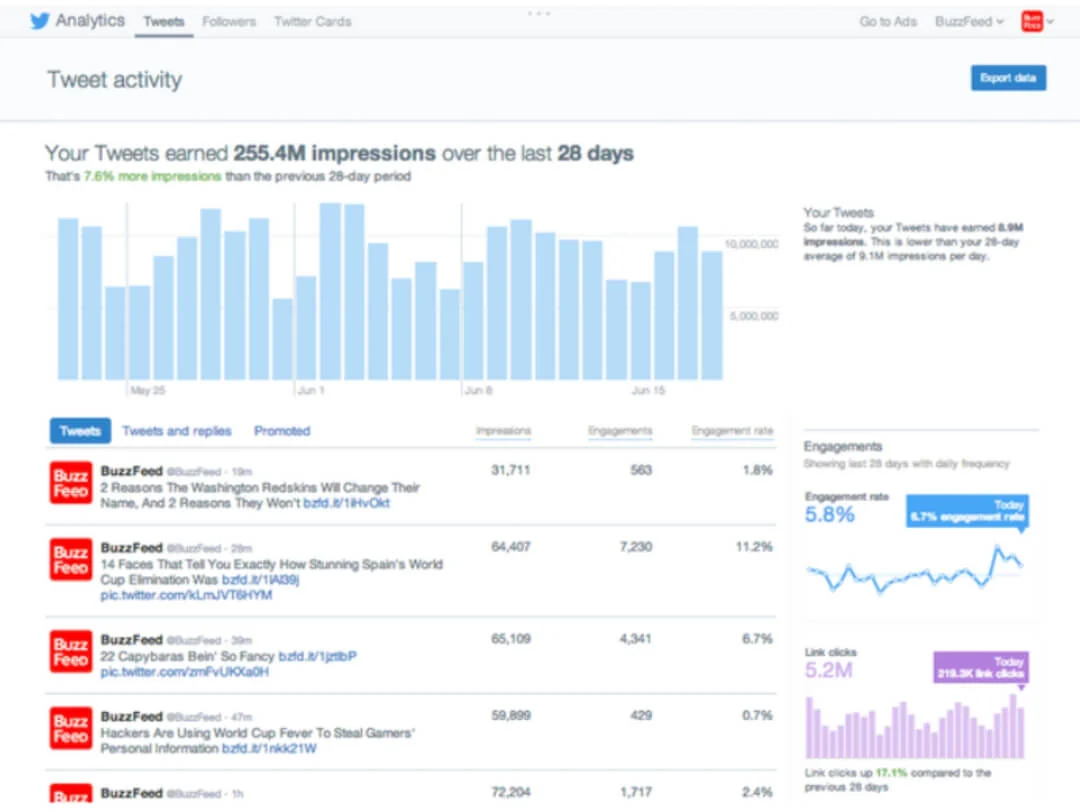Click the 6.7% engagement rate value
This screenshot has height=812, width=1080.
(758, 638)
